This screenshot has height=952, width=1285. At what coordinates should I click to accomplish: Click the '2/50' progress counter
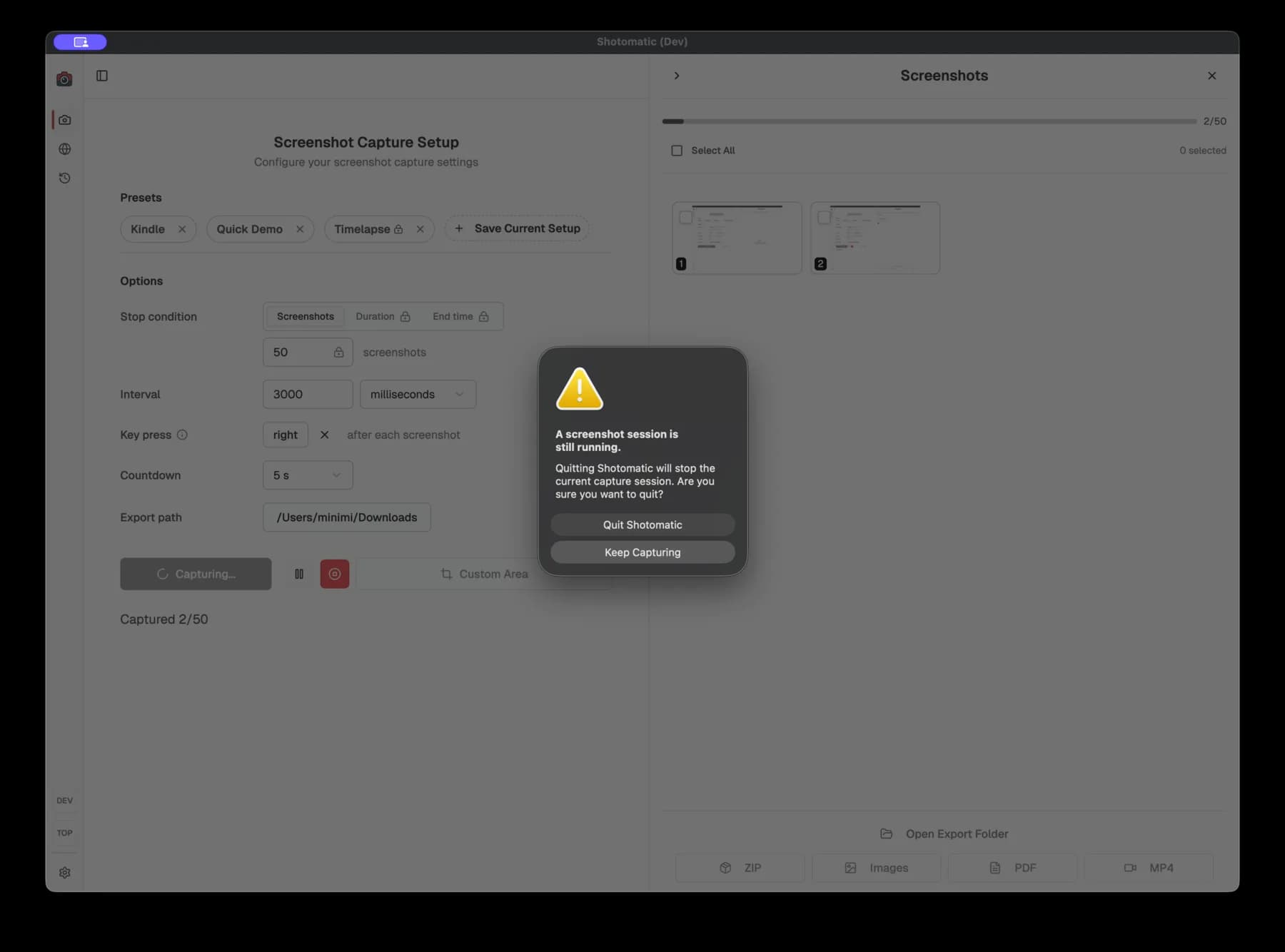tap(1215, 121)
